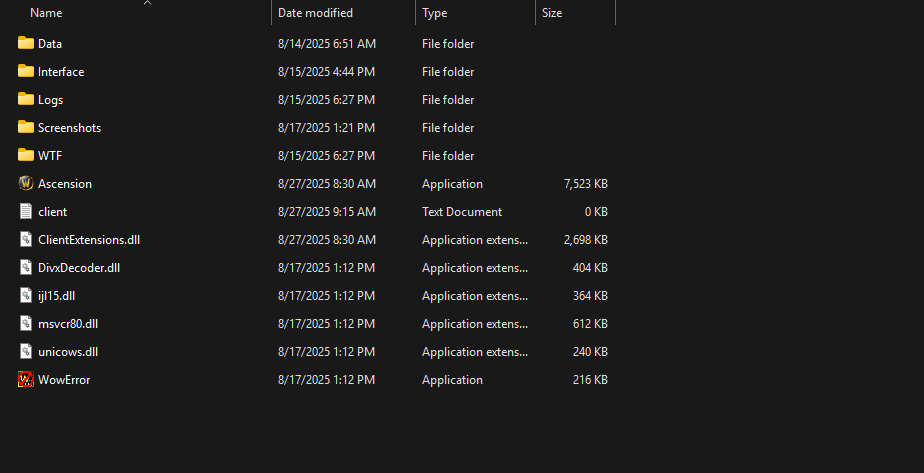Select the Interface folder icon
The height and width of the screenshot is (473, 924).
coord(26,72)
